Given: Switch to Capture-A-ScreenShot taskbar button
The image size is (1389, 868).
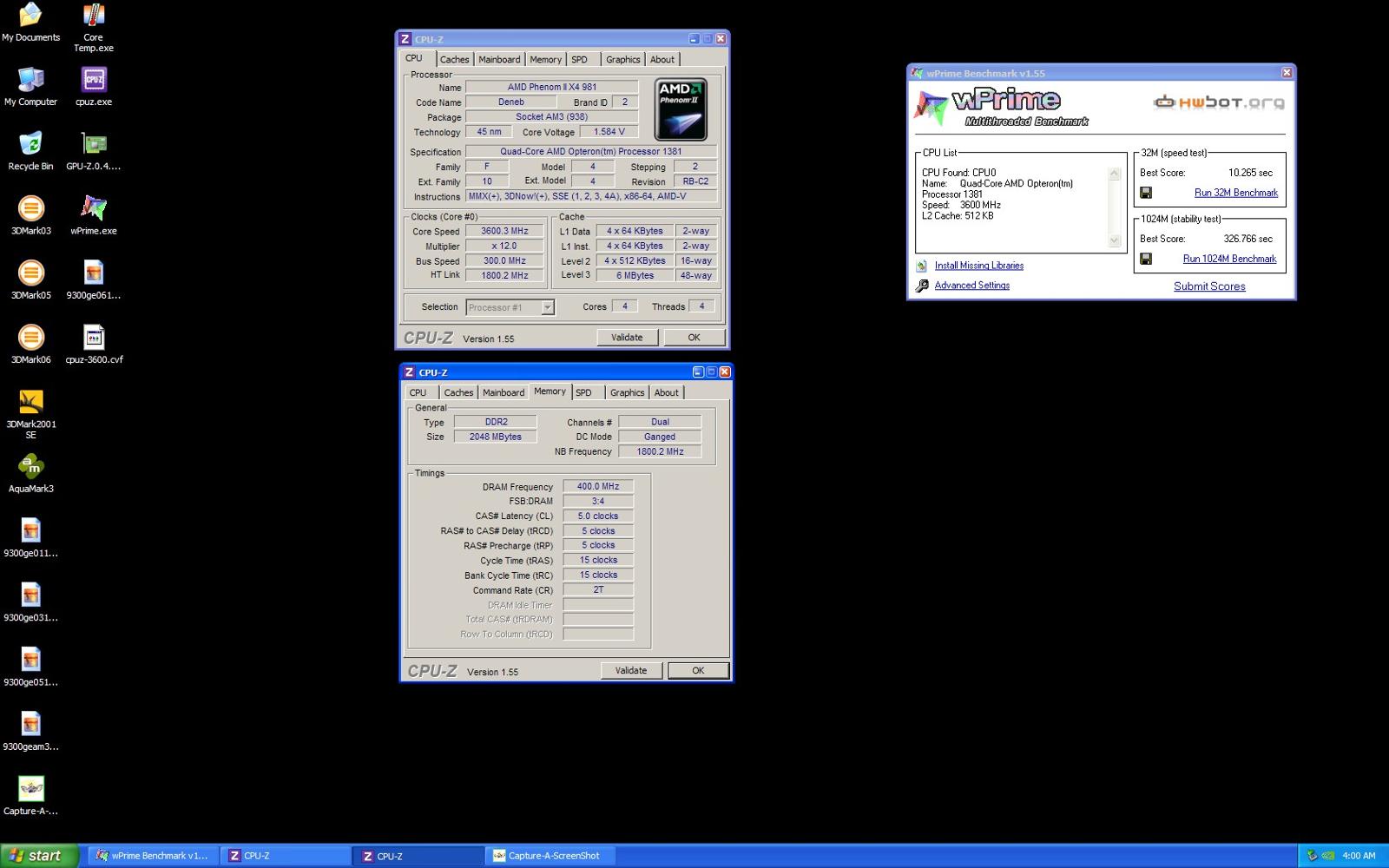Looking at the screenshot, I should tap(552, 856).
